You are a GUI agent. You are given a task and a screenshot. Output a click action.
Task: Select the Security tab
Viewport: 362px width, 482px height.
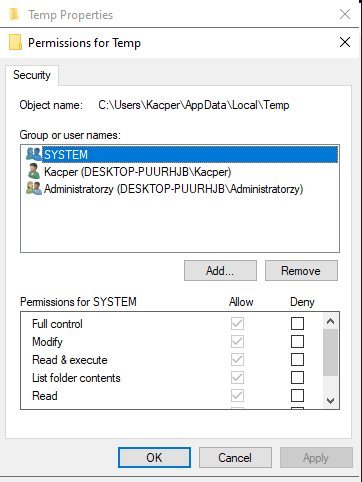coord(32,75)
